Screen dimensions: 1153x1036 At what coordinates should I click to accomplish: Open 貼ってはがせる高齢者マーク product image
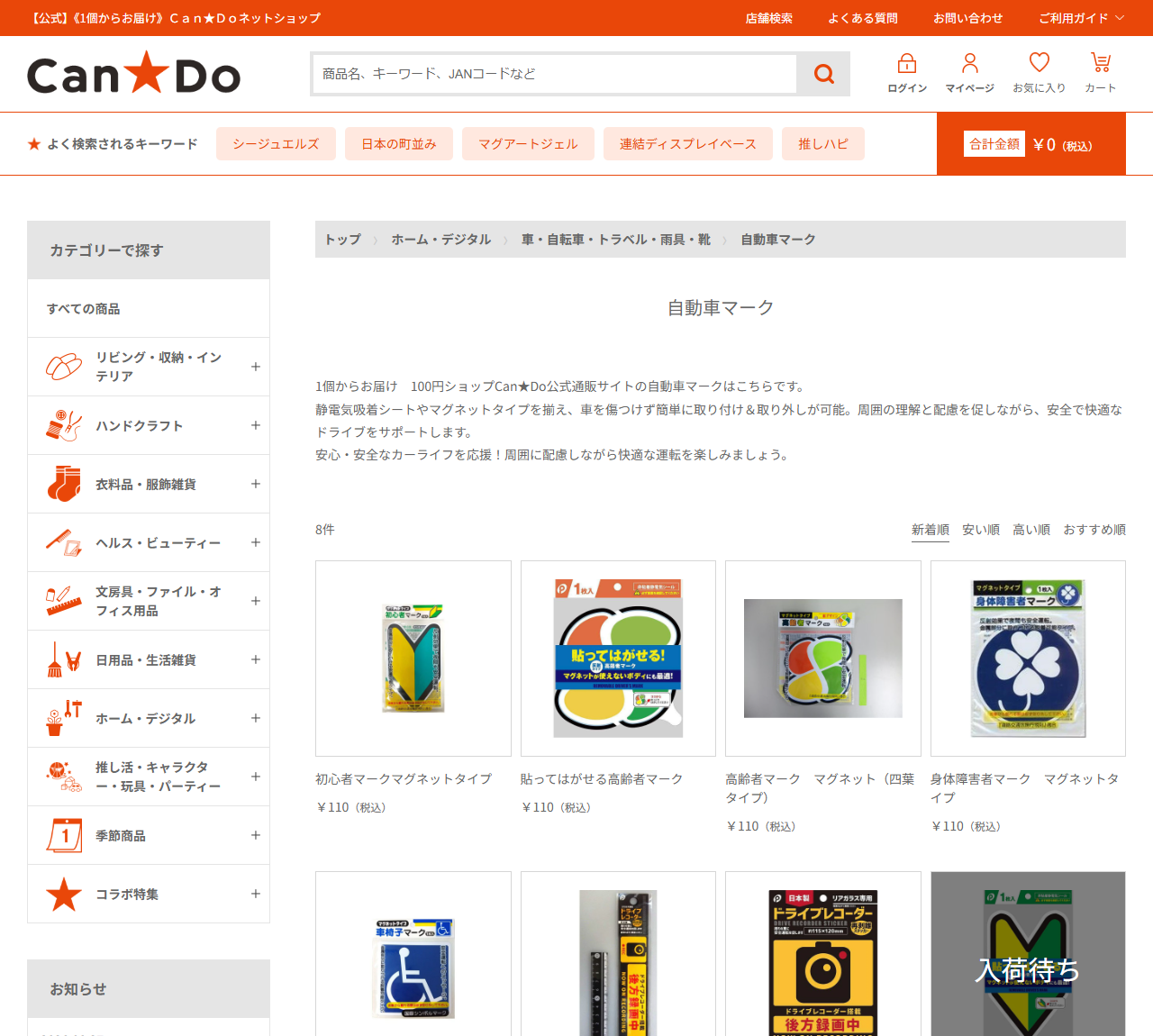point(618,659)
